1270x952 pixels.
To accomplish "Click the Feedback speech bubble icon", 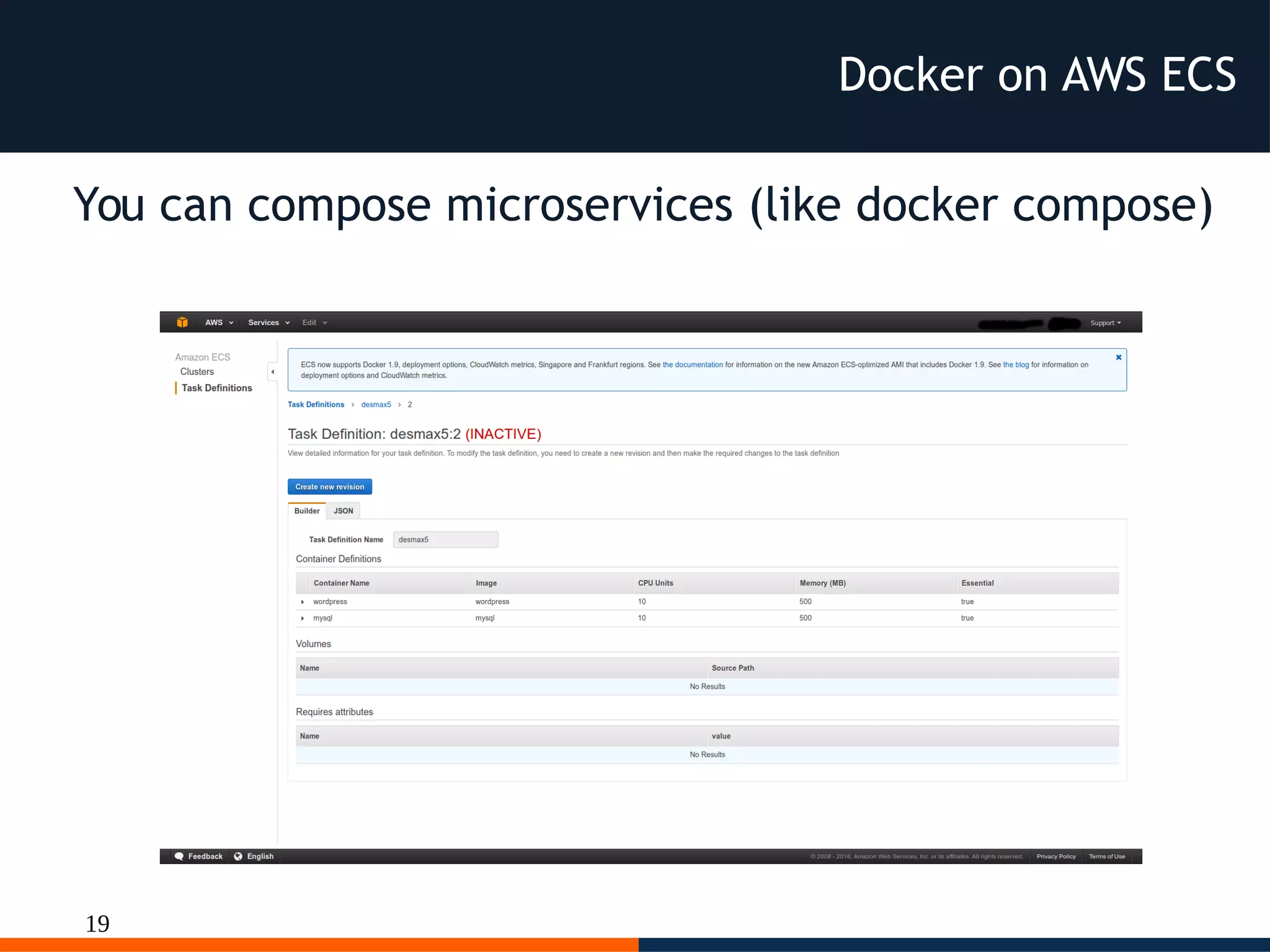I will (179, 857).
